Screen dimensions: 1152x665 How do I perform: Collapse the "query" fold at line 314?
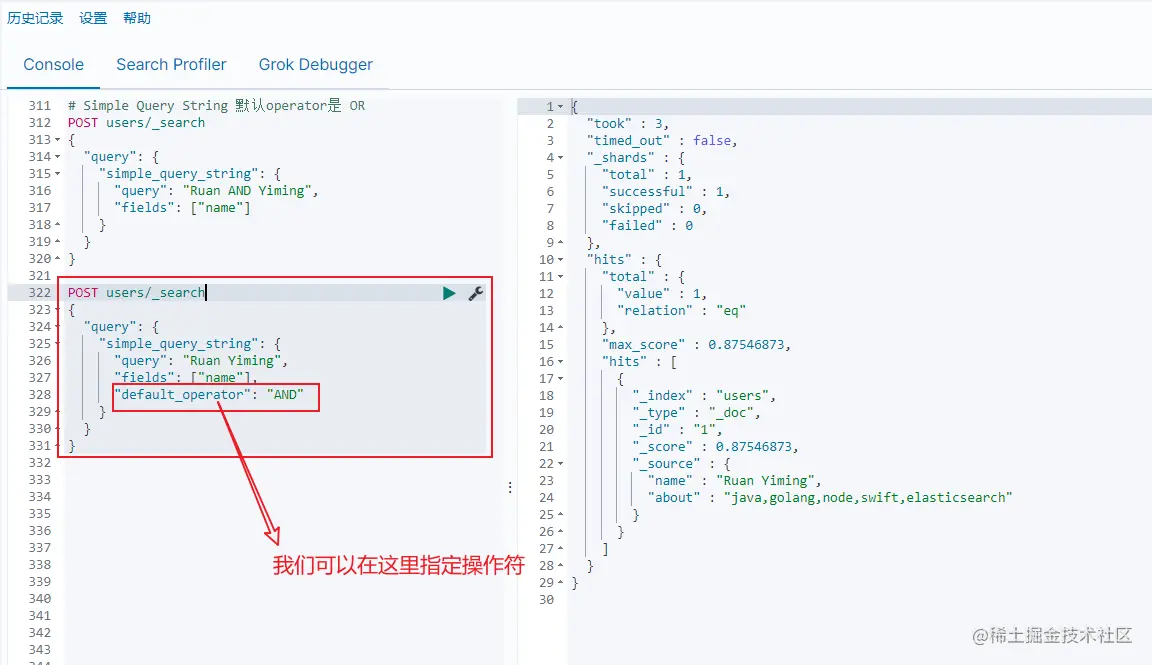(58, 157)
